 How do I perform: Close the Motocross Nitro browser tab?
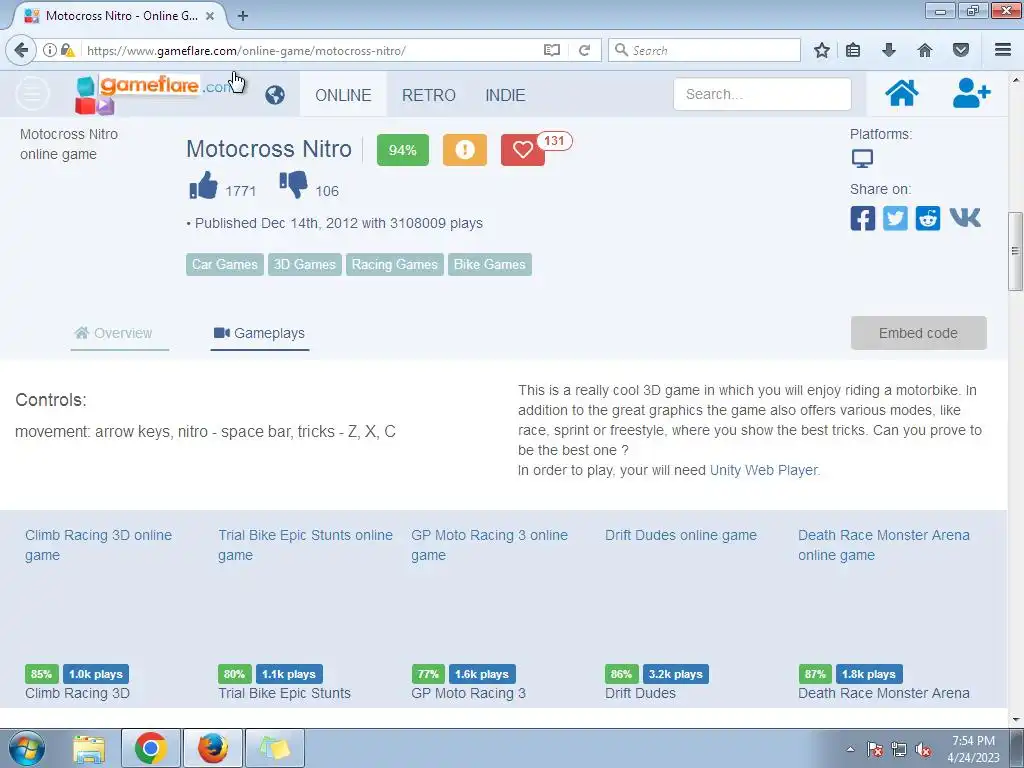pos(210,16)
